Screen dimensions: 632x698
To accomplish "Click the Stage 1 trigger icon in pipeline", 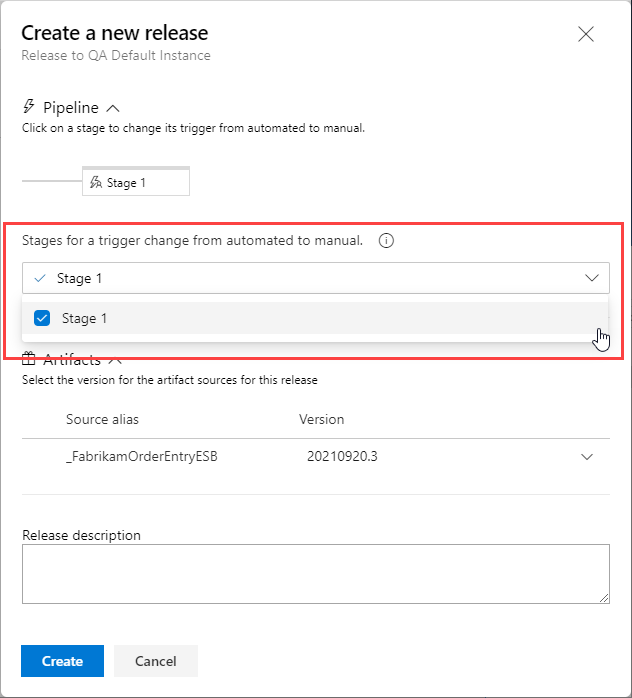I will pos(96,182).
